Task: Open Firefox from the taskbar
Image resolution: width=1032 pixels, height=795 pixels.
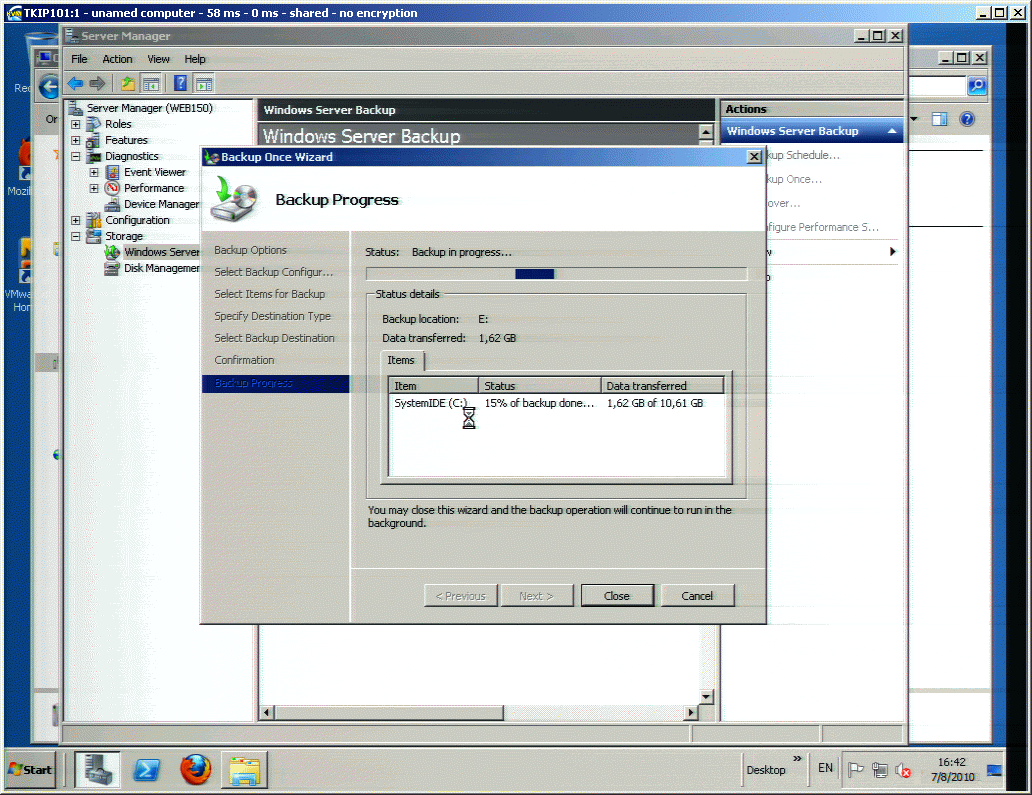Action: click(195, 769)
